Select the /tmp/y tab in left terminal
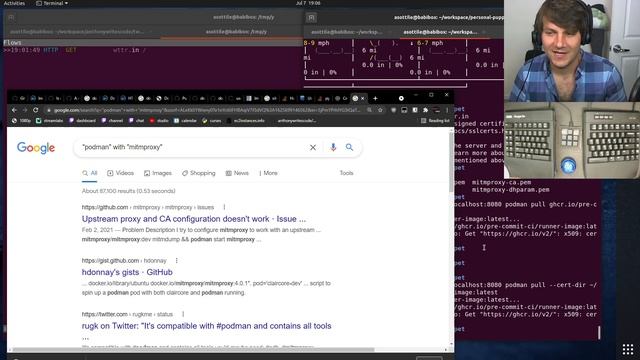The height and width of the screenshot is (360, 640). [236, 32]
